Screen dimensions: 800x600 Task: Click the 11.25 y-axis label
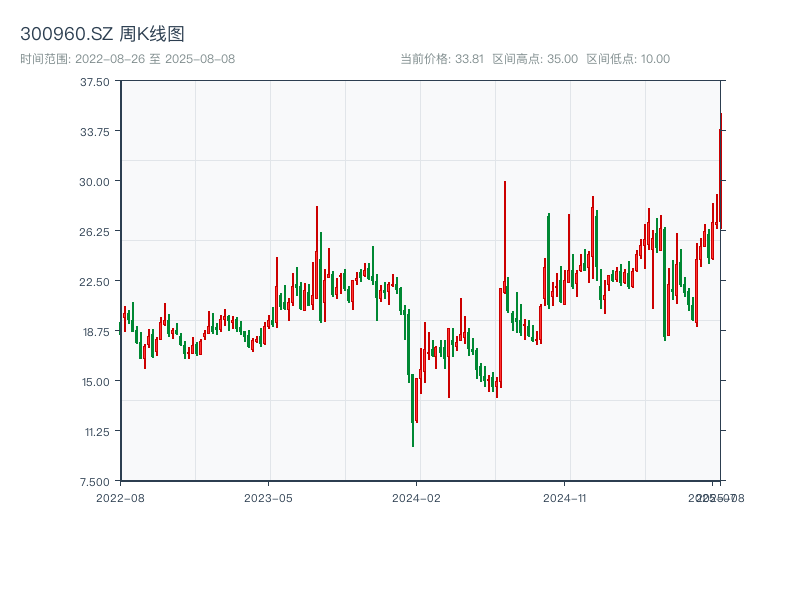(x=95, y=432)
